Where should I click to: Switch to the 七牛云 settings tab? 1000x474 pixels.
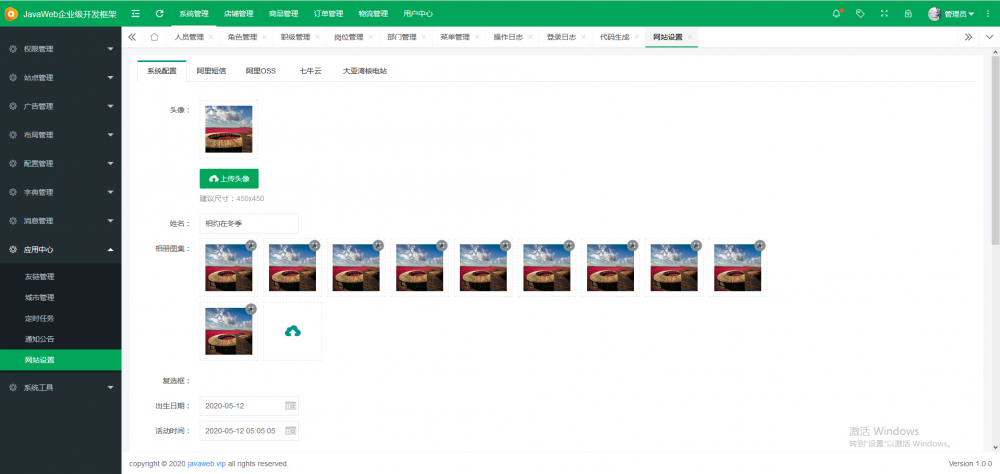pyautogui.click(x=311, y=71)
